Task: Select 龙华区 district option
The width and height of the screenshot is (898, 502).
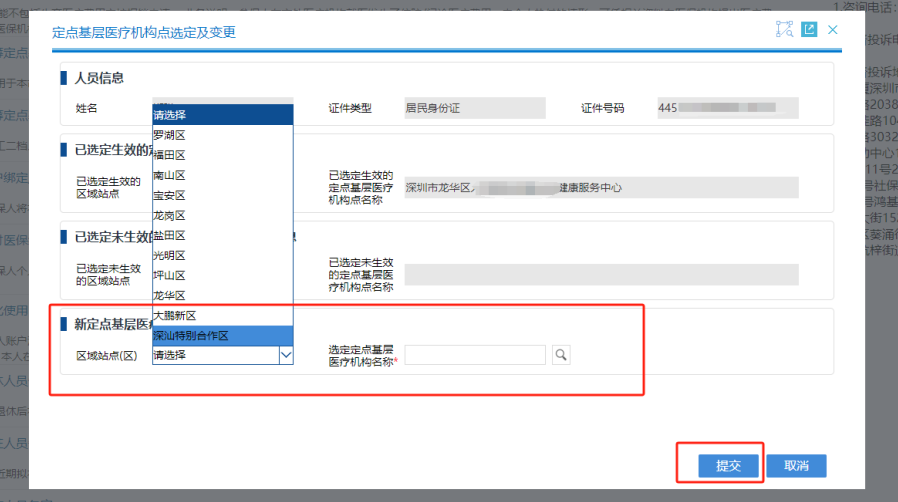Action: (x=170, y=295)
